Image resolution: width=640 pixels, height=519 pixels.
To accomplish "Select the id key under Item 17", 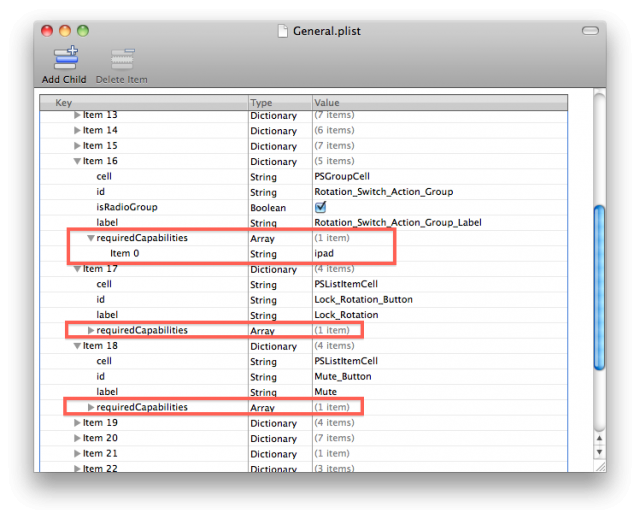I will (x=100, y=299).
